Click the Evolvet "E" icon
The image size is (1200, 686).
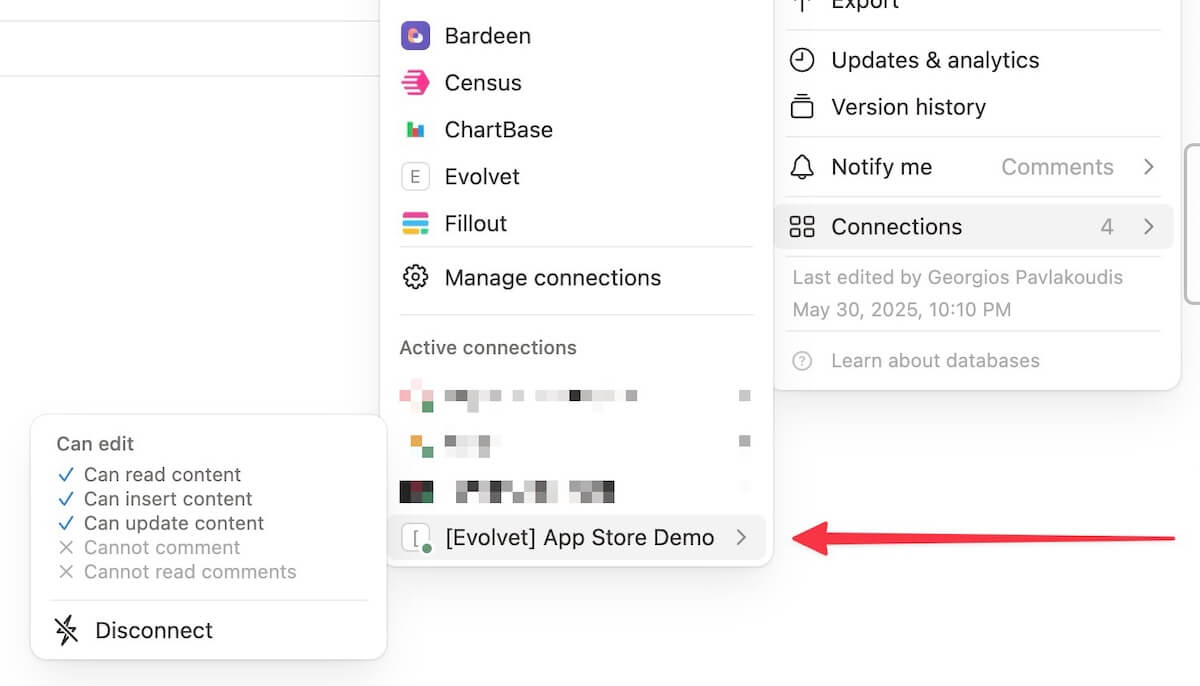415,177
